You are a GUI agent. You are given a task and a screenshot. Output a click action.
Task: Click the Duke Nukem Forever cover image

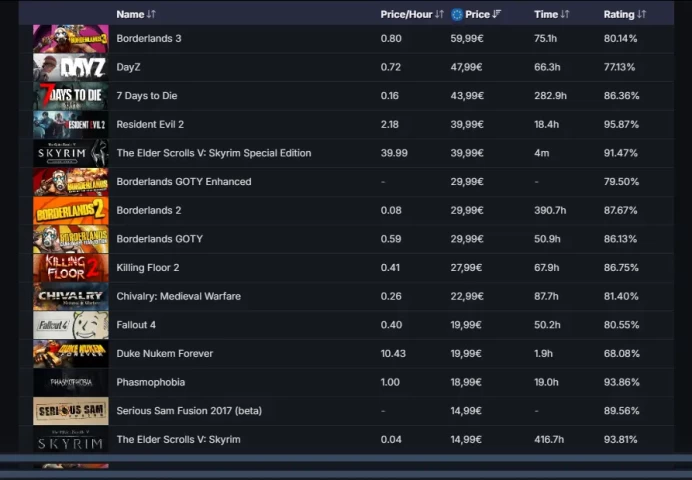click(71, 354)
